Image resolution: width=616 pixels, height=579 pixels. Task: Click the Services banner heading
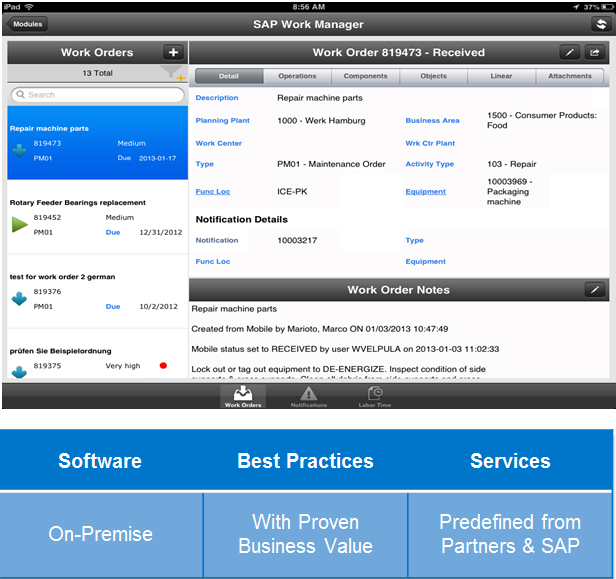pyautogui.click(x=510, y=461)
